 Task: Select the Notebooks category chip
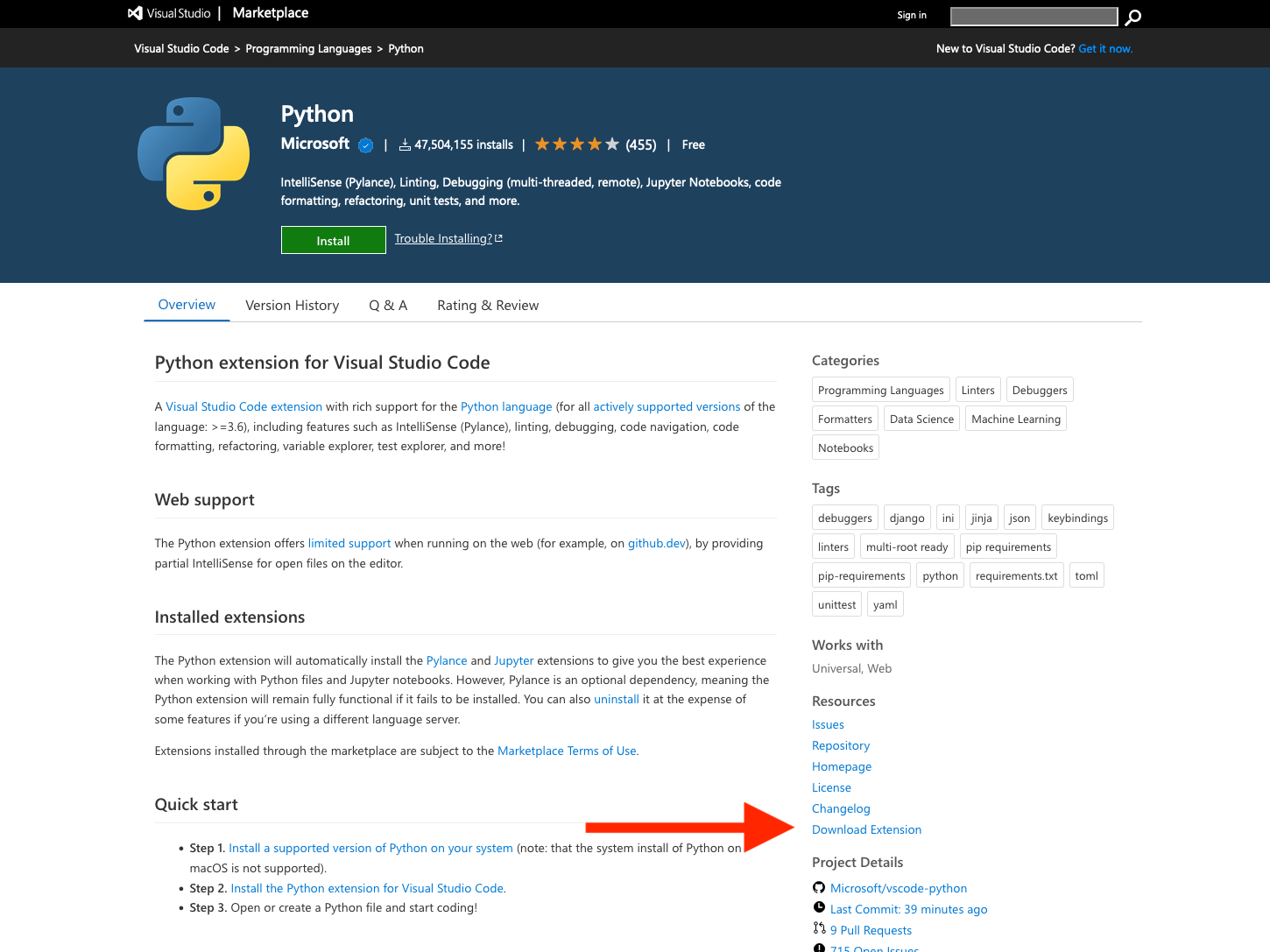pos(845,448)
